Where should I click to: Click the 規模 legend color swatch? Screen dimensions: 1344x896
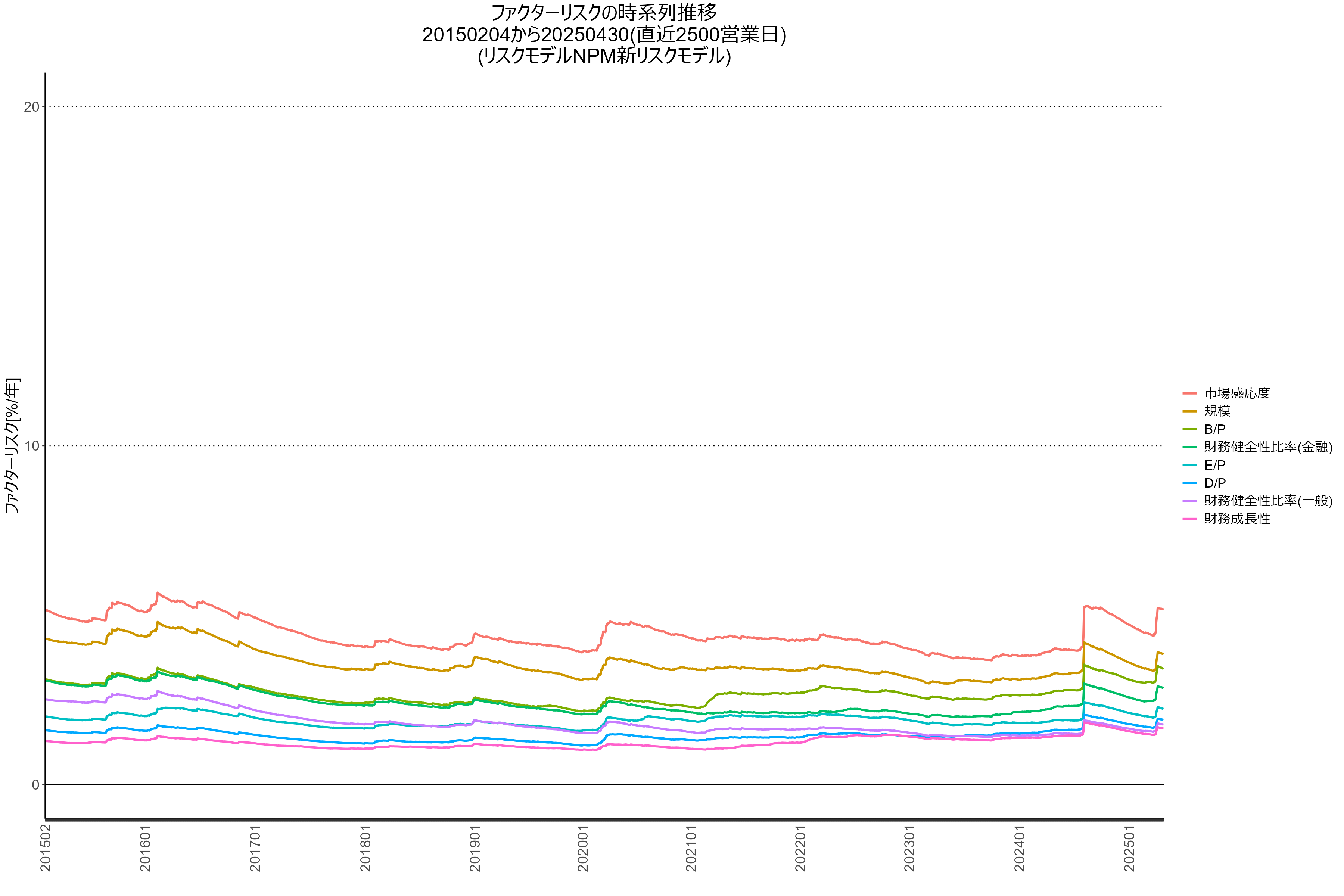(x=1189, y=411)
